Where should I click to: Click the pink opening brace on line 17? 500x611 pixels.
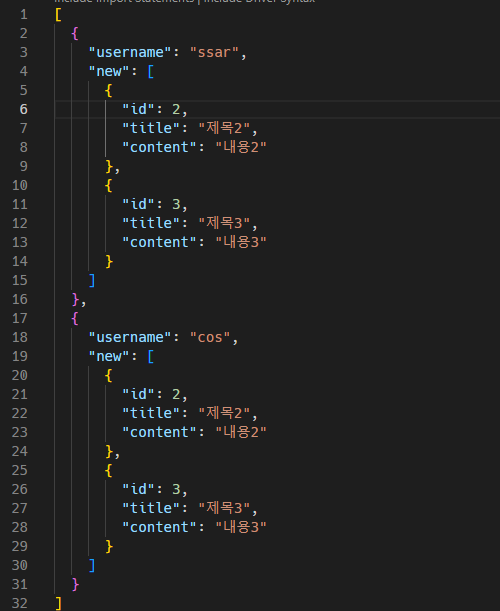[75, 319]
